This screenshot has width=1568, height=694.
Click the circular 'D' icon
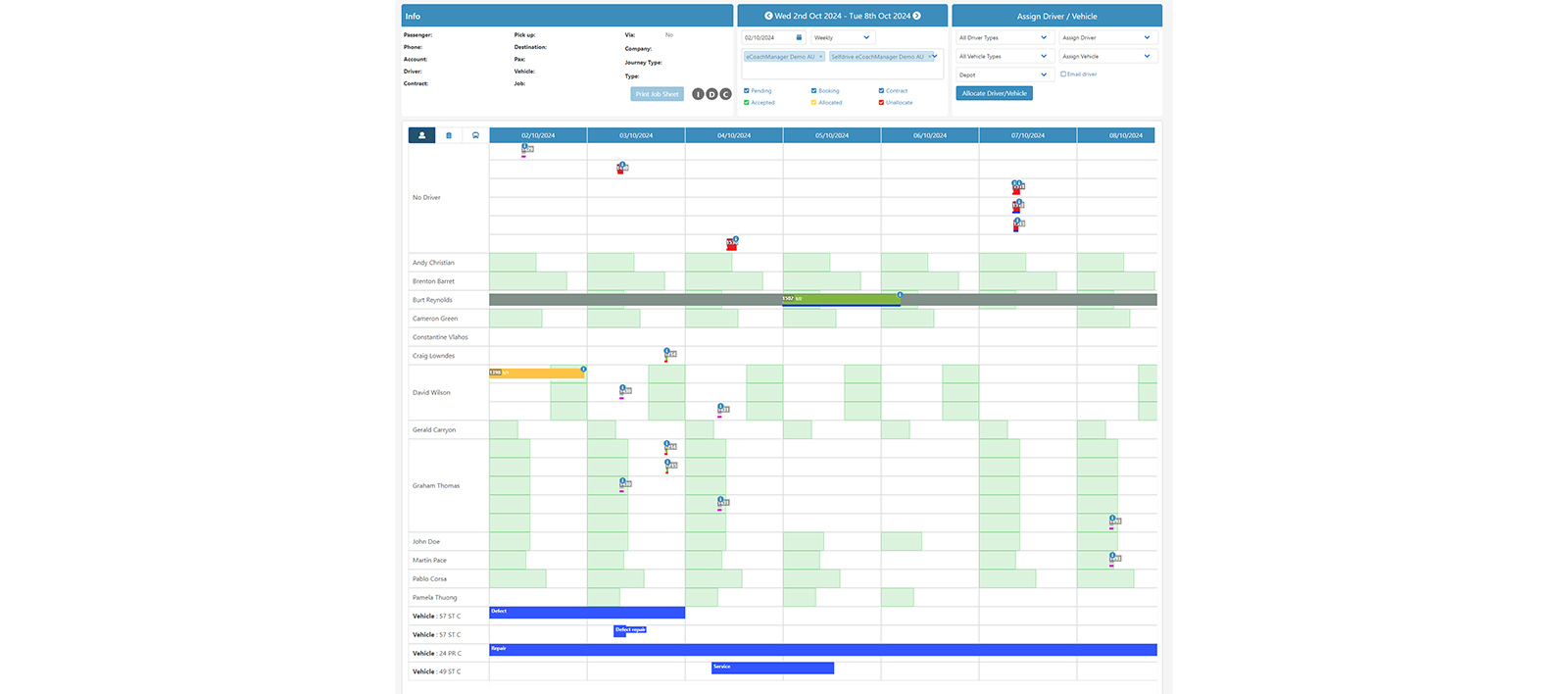[711, 94]
